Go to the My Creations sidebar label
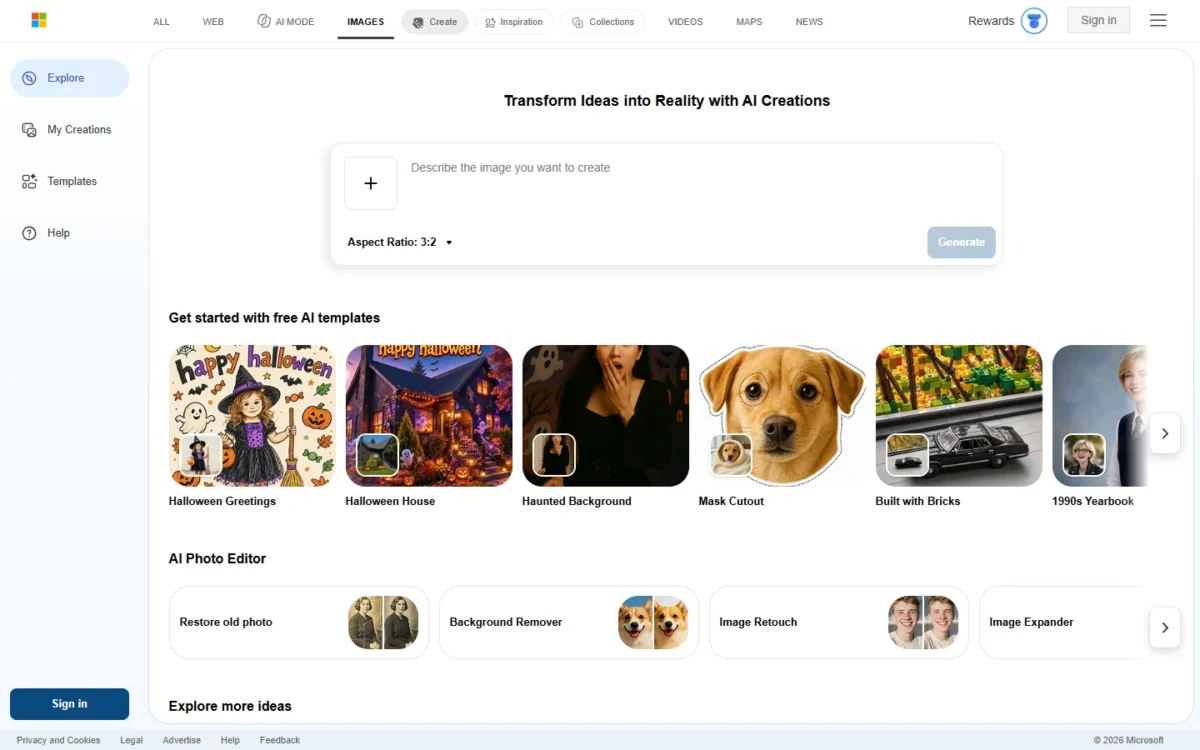Viewport: 1200px width, 750px height. click(79, 130)
